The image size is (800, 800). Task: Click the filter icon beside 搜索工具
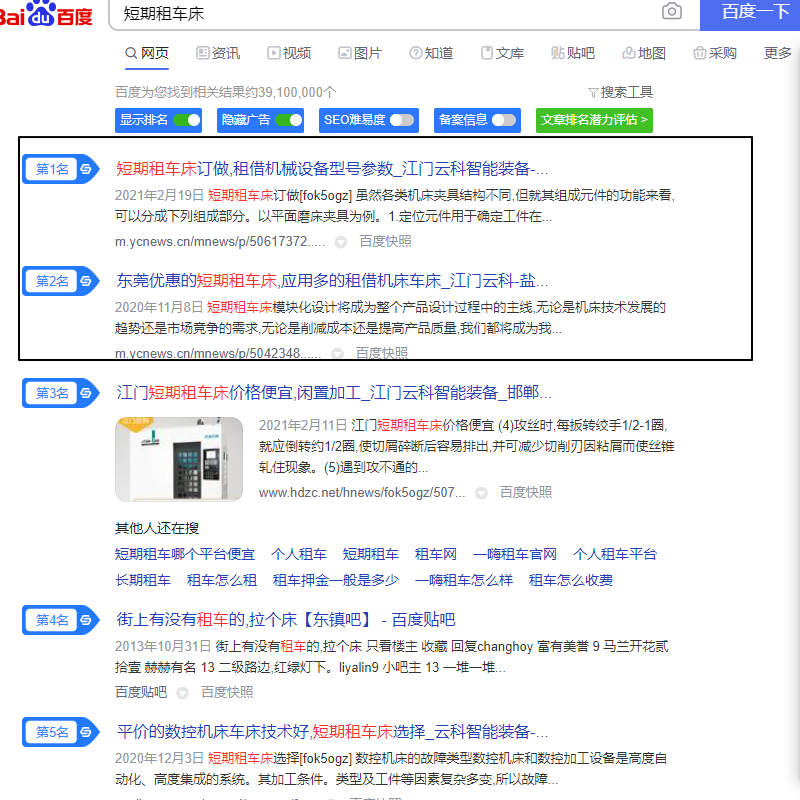click(x=593, y=93)
